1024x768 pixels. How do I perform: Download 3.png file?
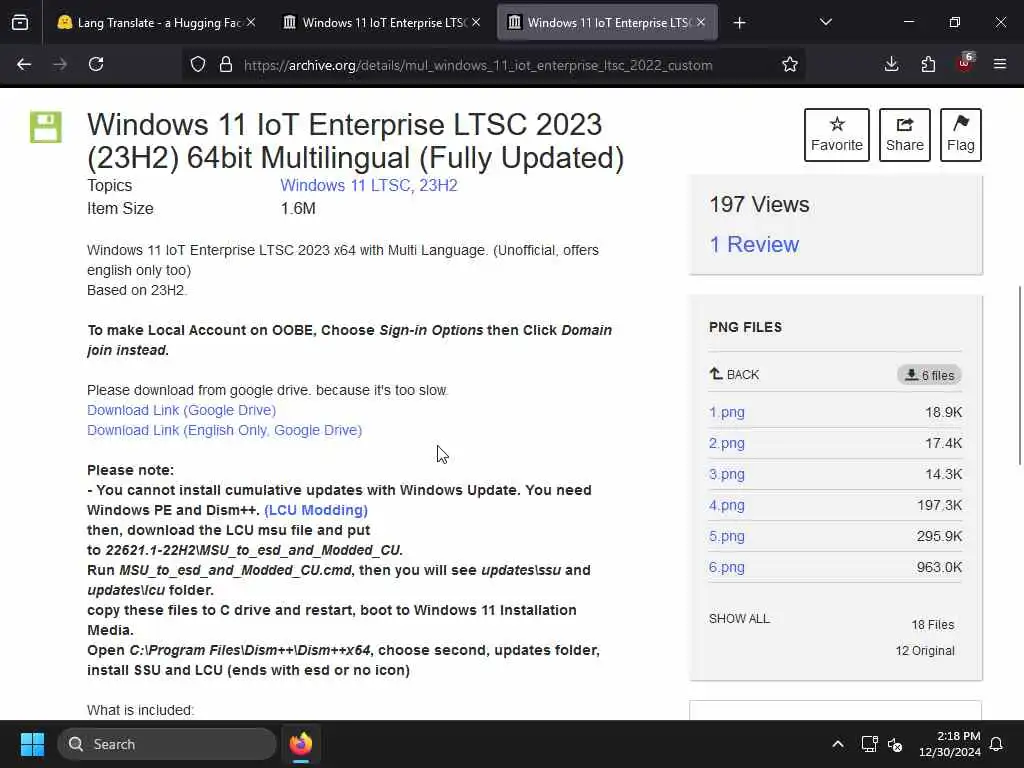tap(727, 474)
